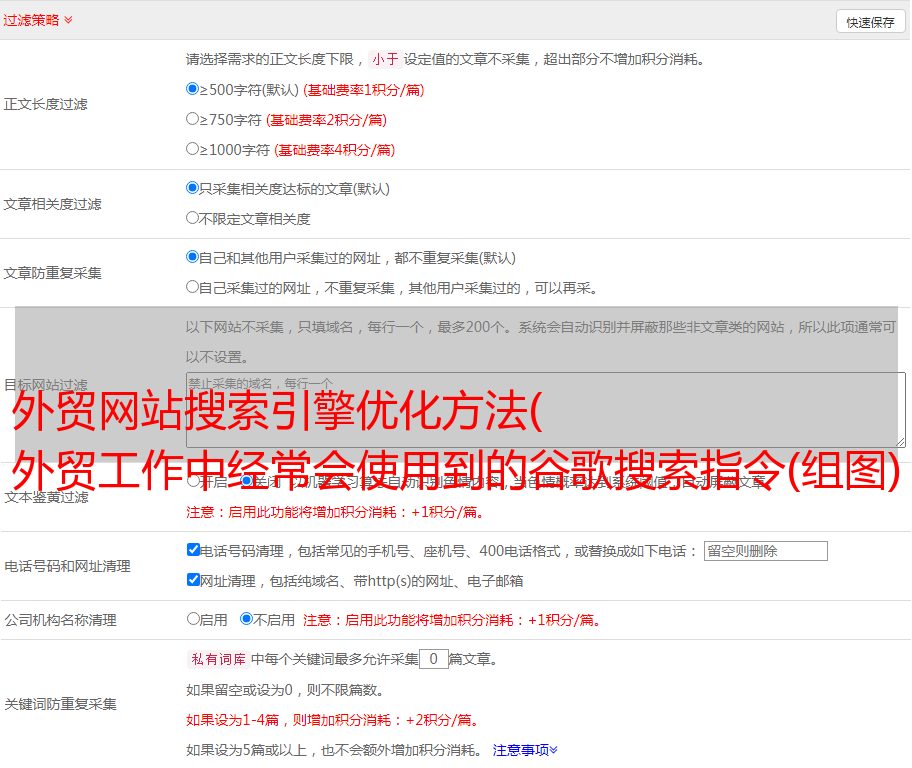Toggle the 电话号码清理 checkbox
The image size is (912, 768).
tap(193, 550)
